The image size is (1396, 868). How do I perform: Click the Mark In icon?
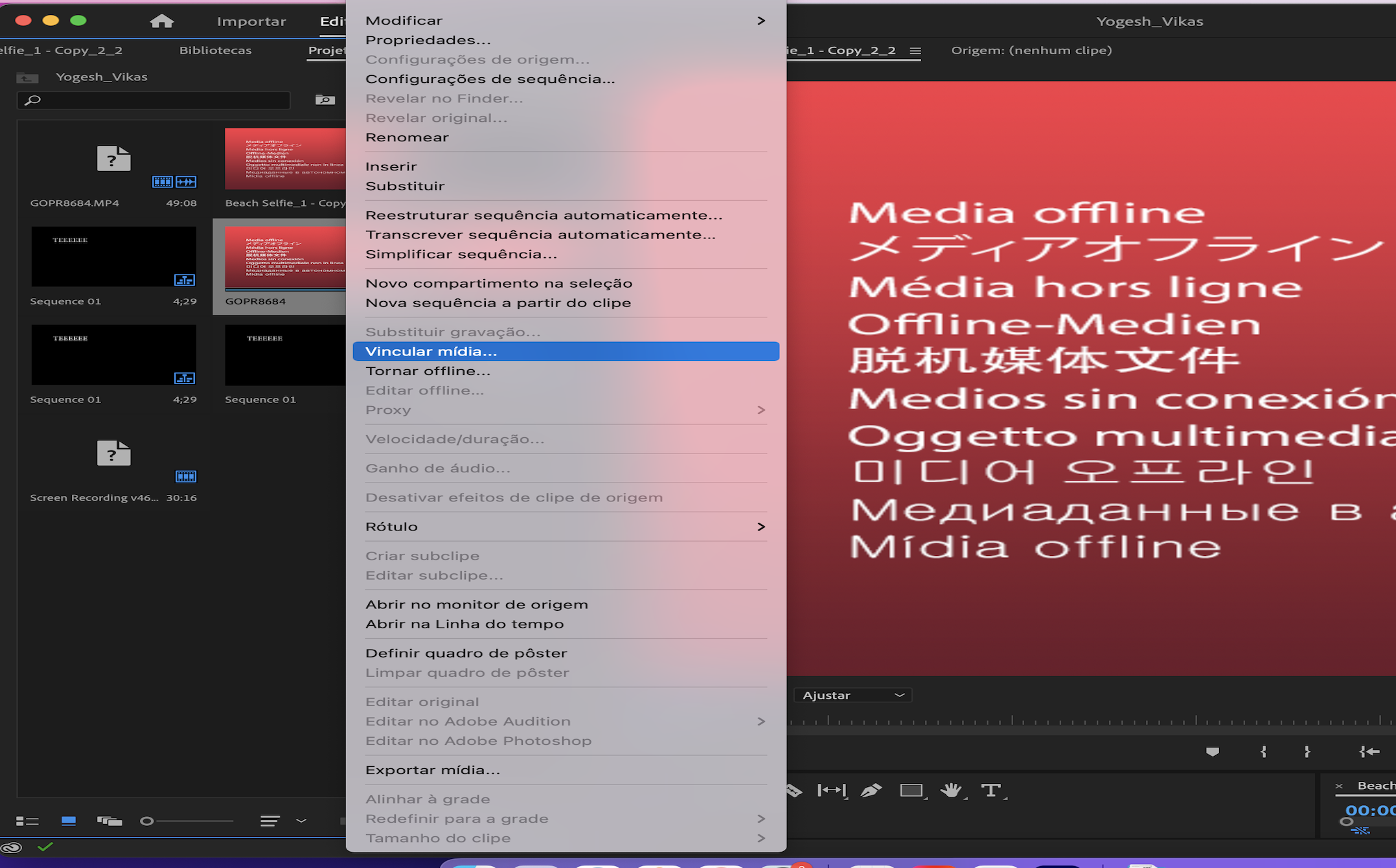(1264, 751)
